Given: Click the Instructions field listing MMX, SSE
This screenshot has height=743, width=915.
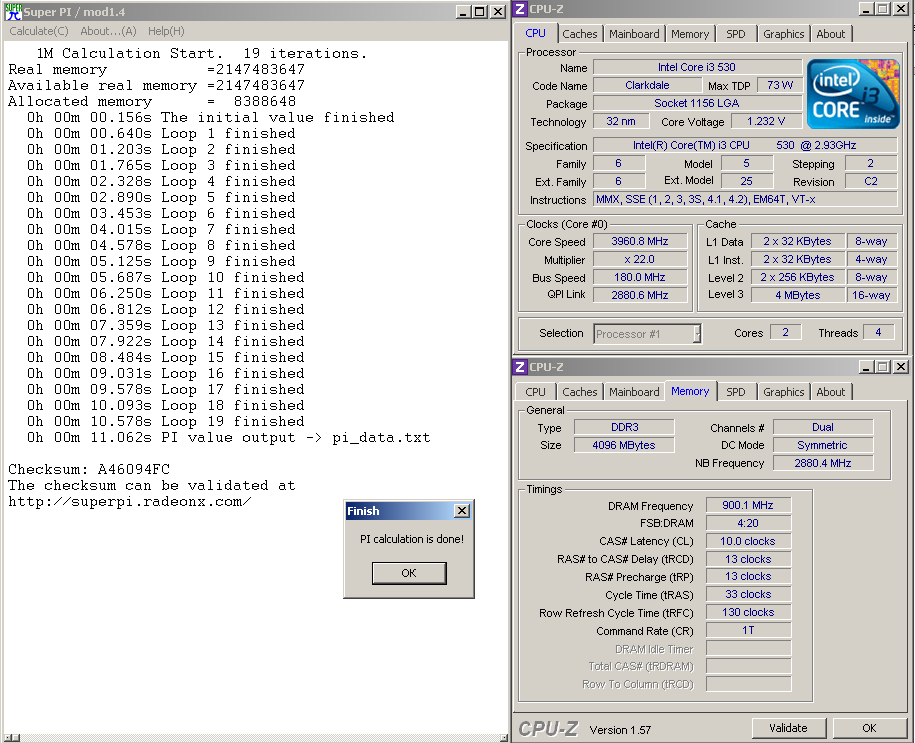Looking at the screenshot, I should click(x=745, y=200).
